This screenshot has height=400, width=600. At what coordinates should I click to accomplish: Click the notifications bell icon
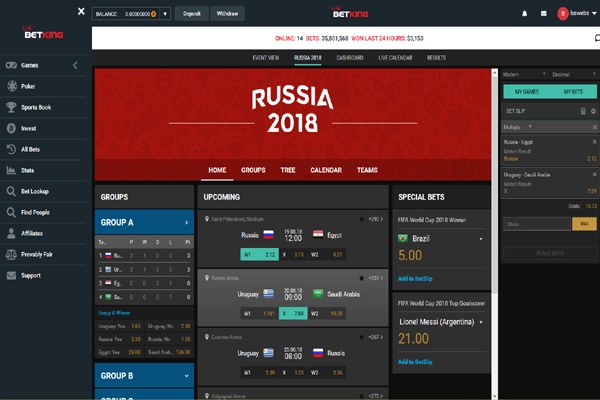525,13
